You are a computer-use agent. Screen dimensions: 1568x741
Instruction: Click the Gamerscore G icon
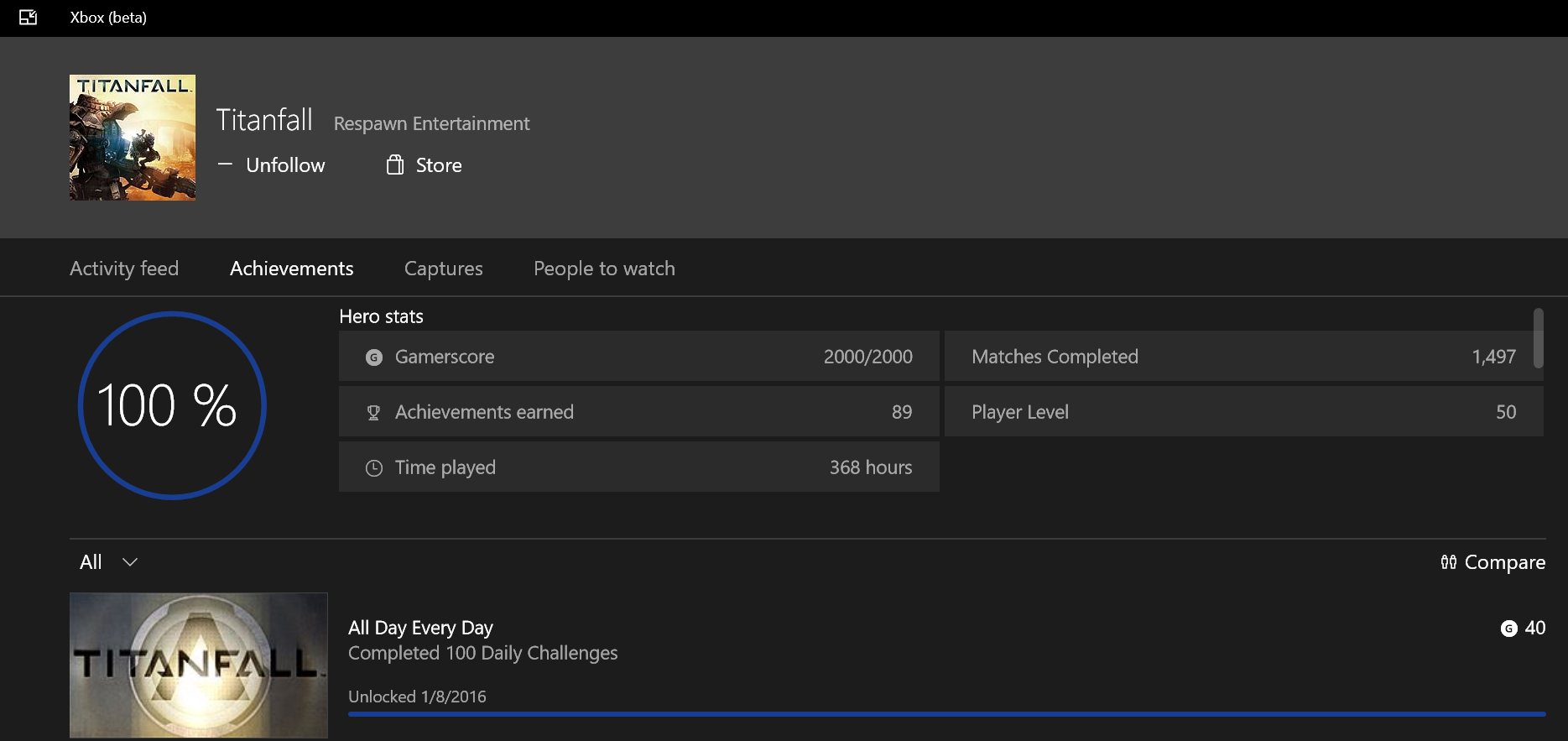(x=374, y=357)
